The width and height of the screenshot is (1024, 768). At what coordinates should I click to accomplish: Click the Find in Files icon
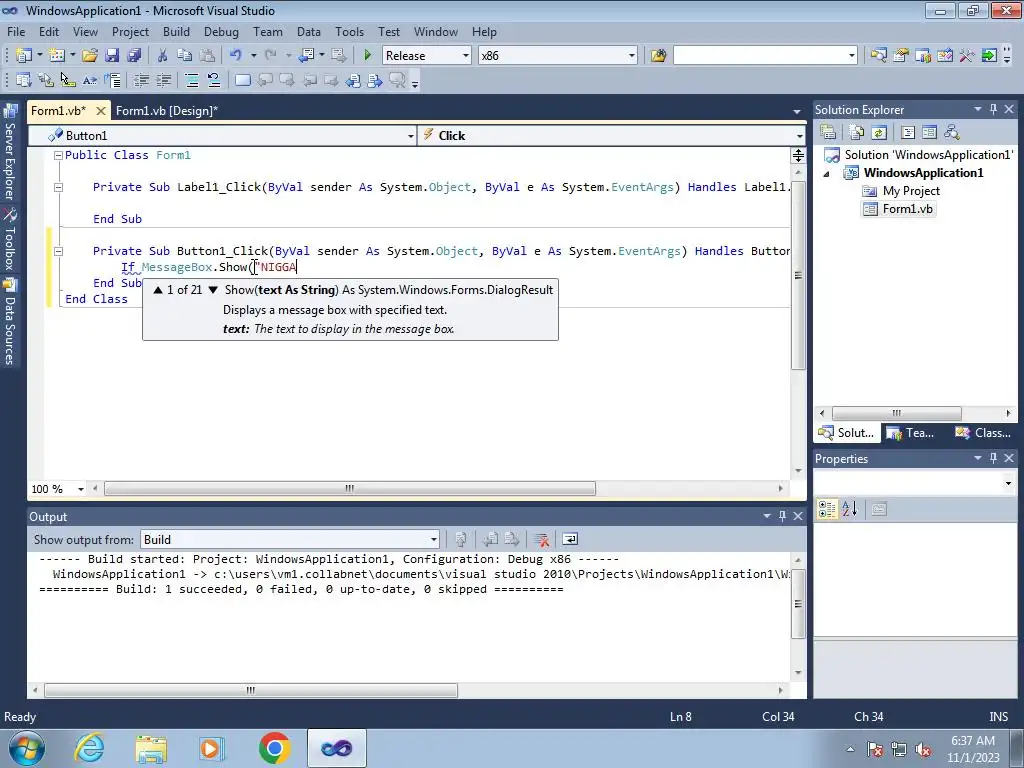point(658,56)
